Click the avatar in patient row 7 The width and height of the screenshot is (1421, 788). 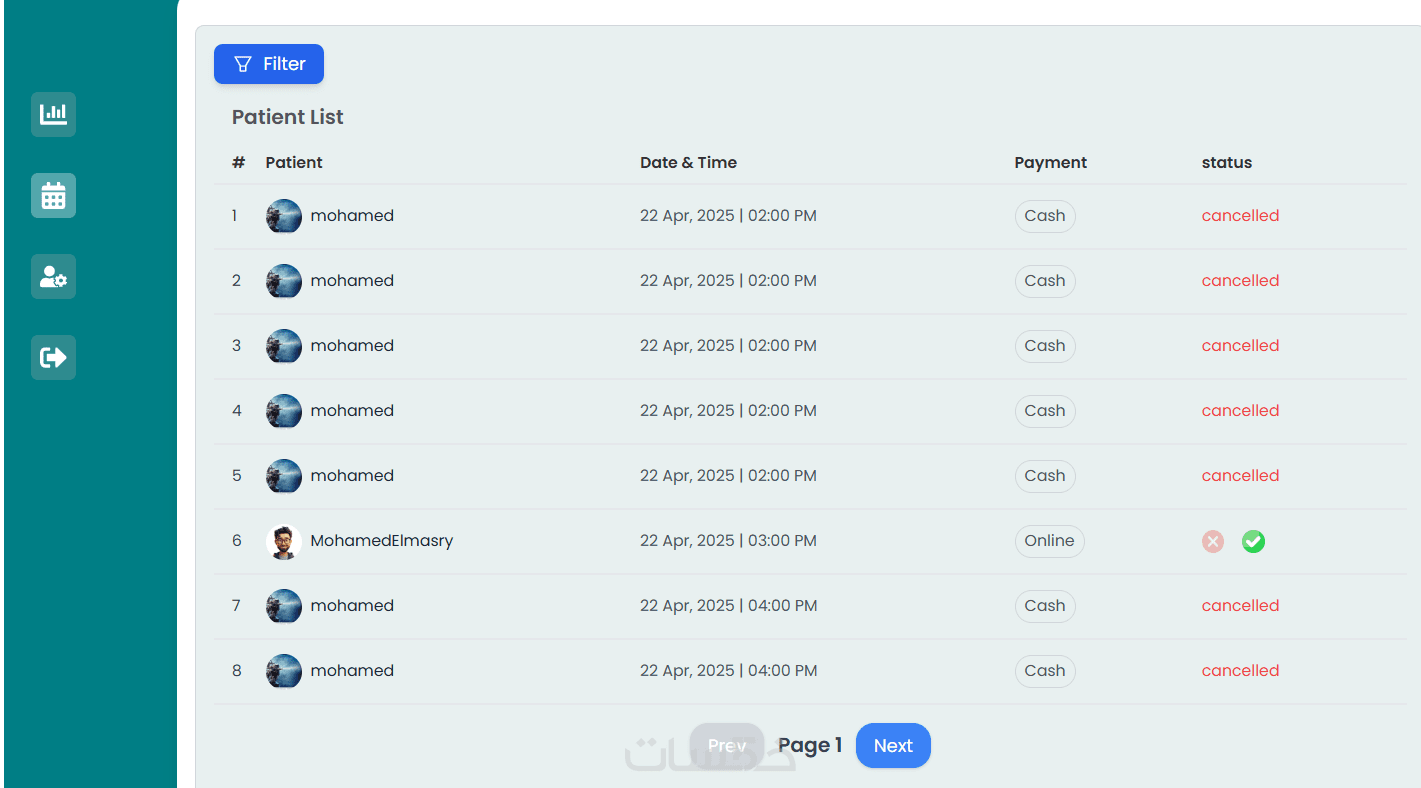point(284,606)
